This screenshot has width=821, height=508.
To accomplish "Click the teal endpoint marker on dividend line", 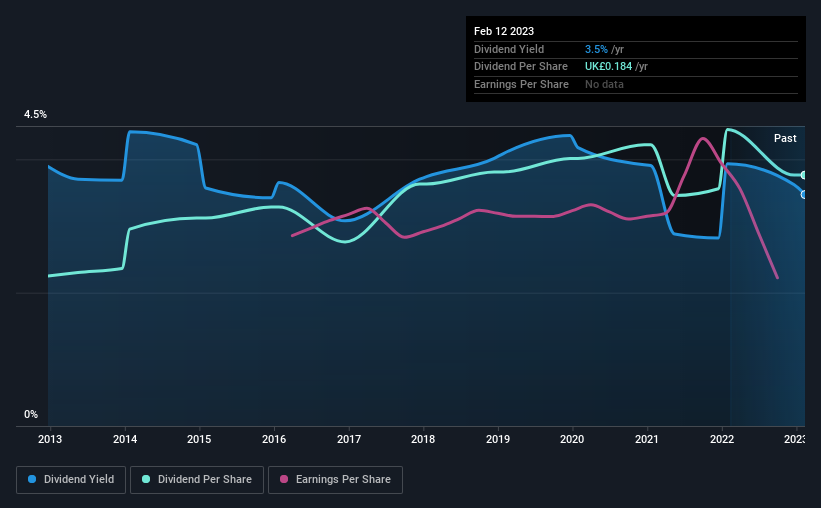I will coord(804,175).
